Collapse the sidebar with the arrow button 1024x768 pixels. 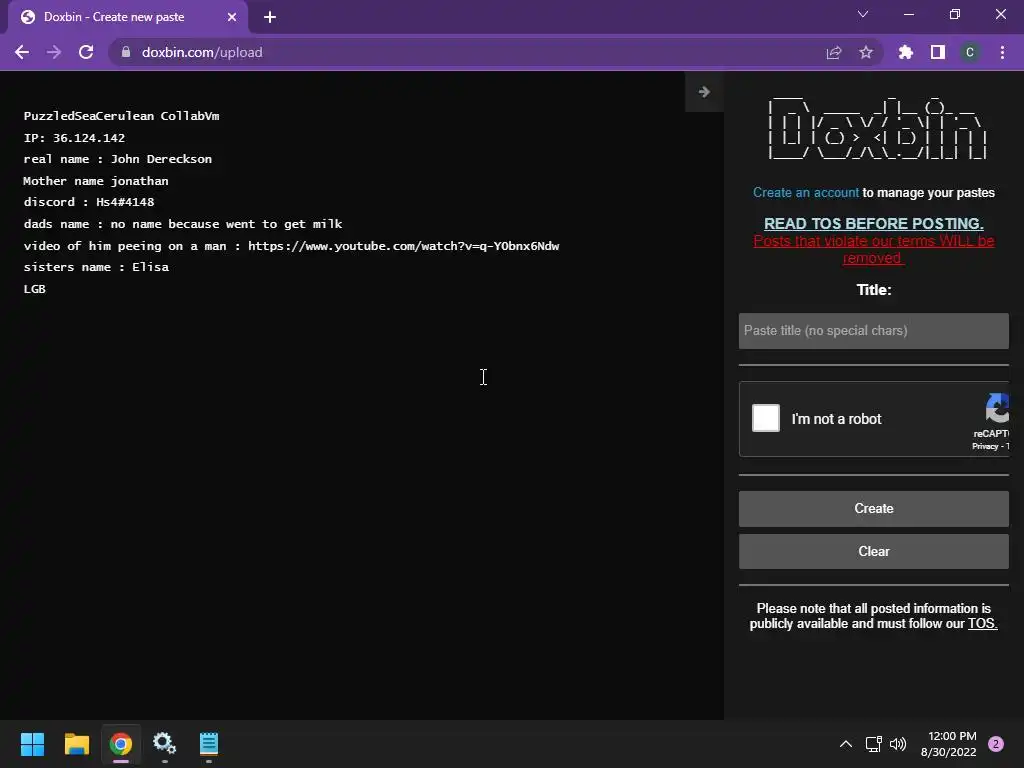(704, 92)
